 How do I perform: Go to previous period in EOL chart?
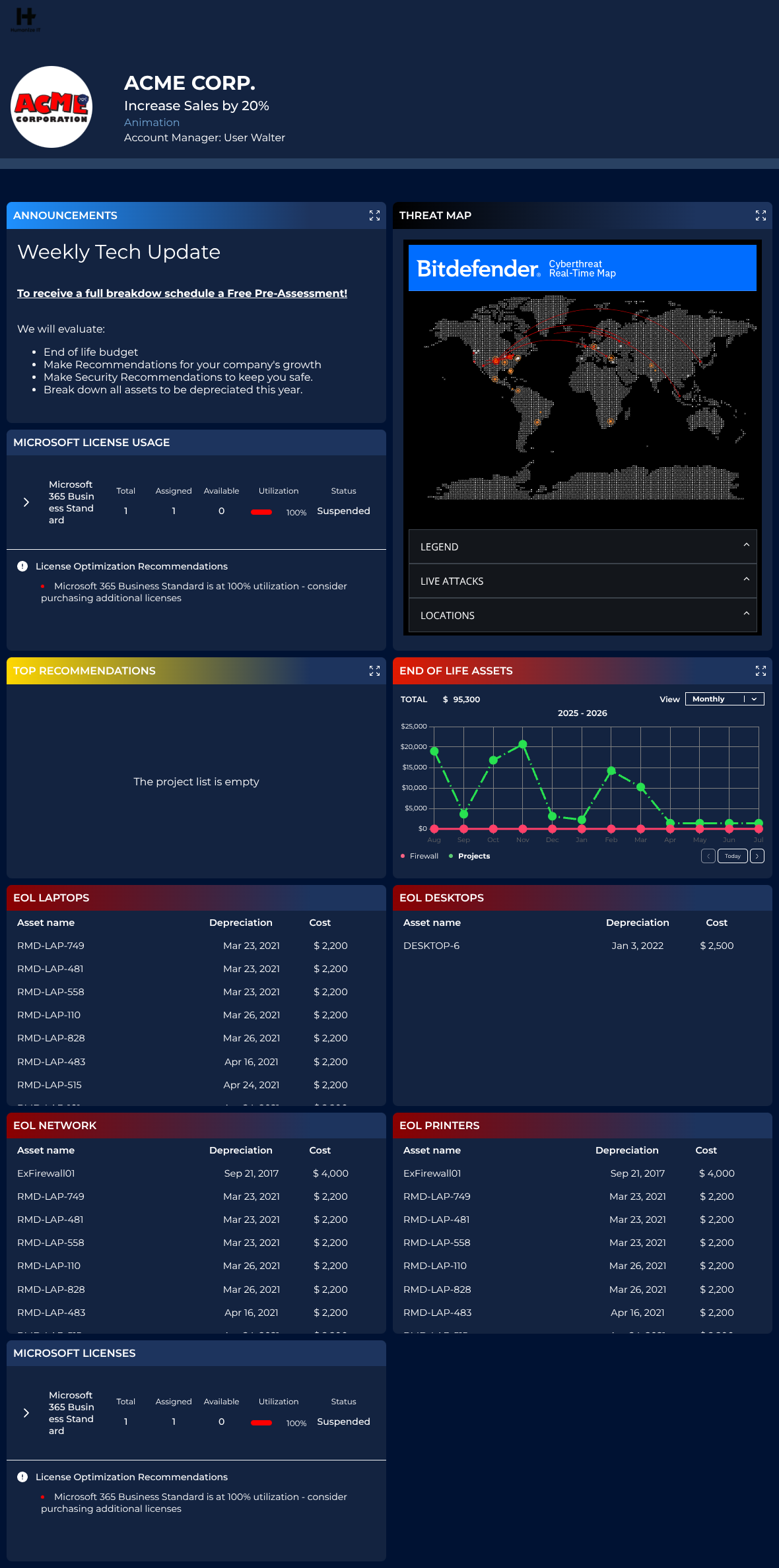(708, 856)
